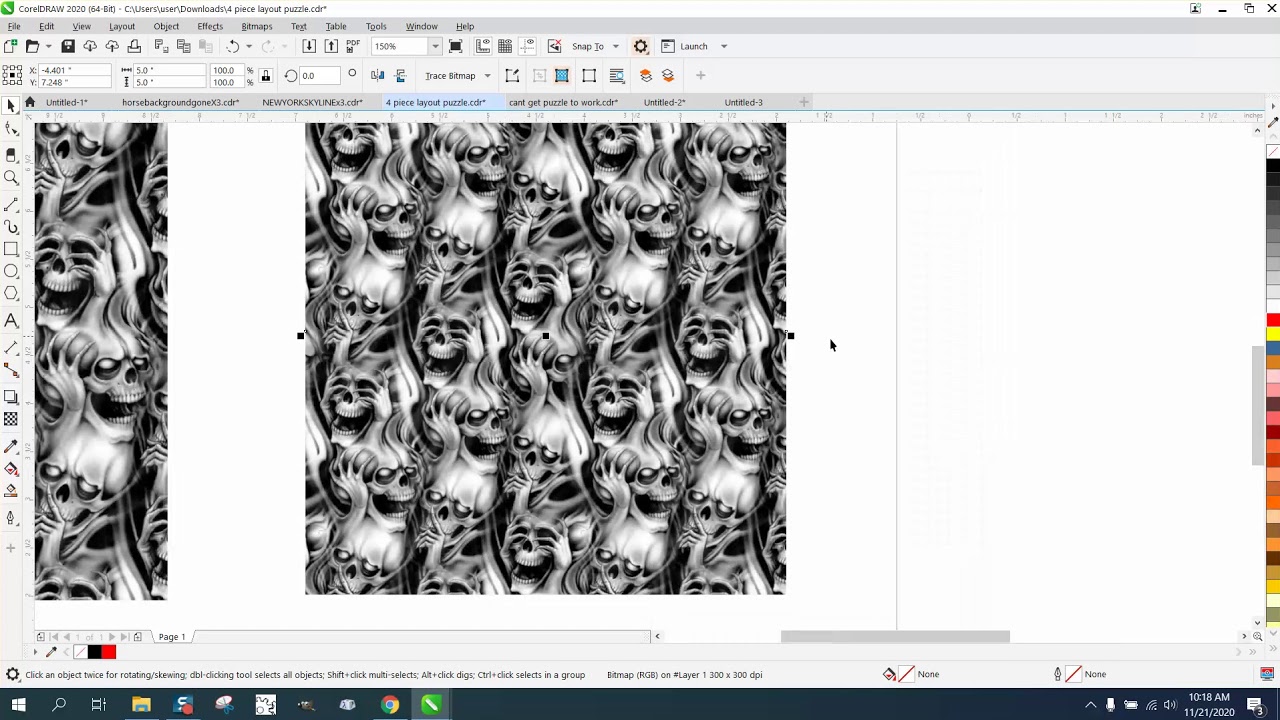The height and width of the screenshot is (720, 1280).
Task: Select the Drop Shadow tool
Action: point(11,397)
